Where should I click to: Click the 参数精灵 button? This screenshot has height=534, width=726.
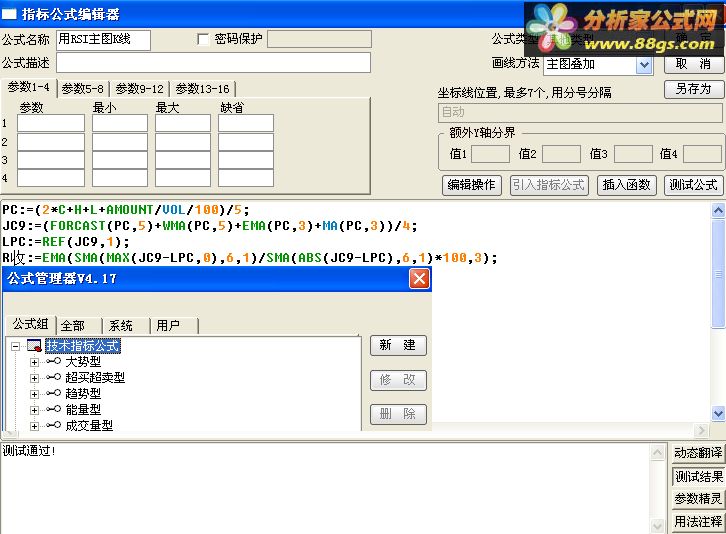[698, 499]
